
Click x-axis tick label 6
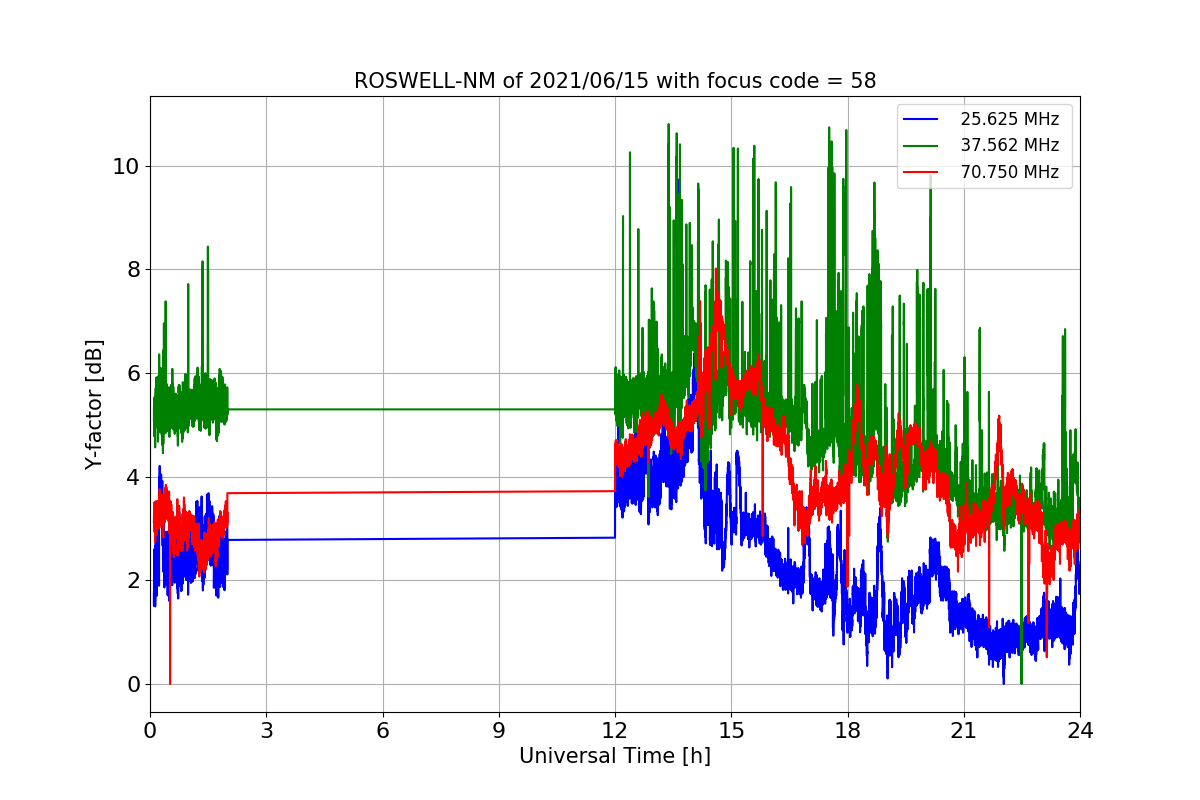(x=382, y=731)
